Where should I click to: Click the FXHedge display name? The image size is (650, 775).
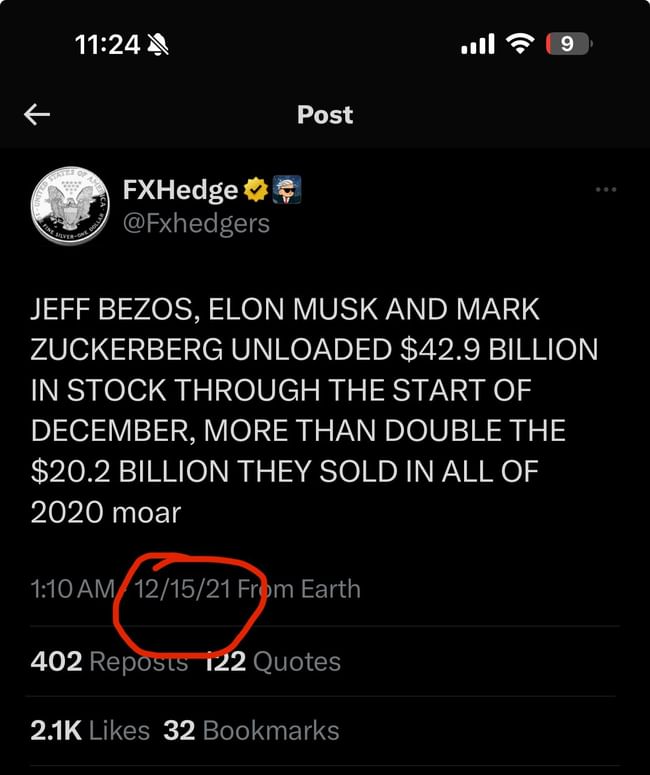(x=180, y=190)
